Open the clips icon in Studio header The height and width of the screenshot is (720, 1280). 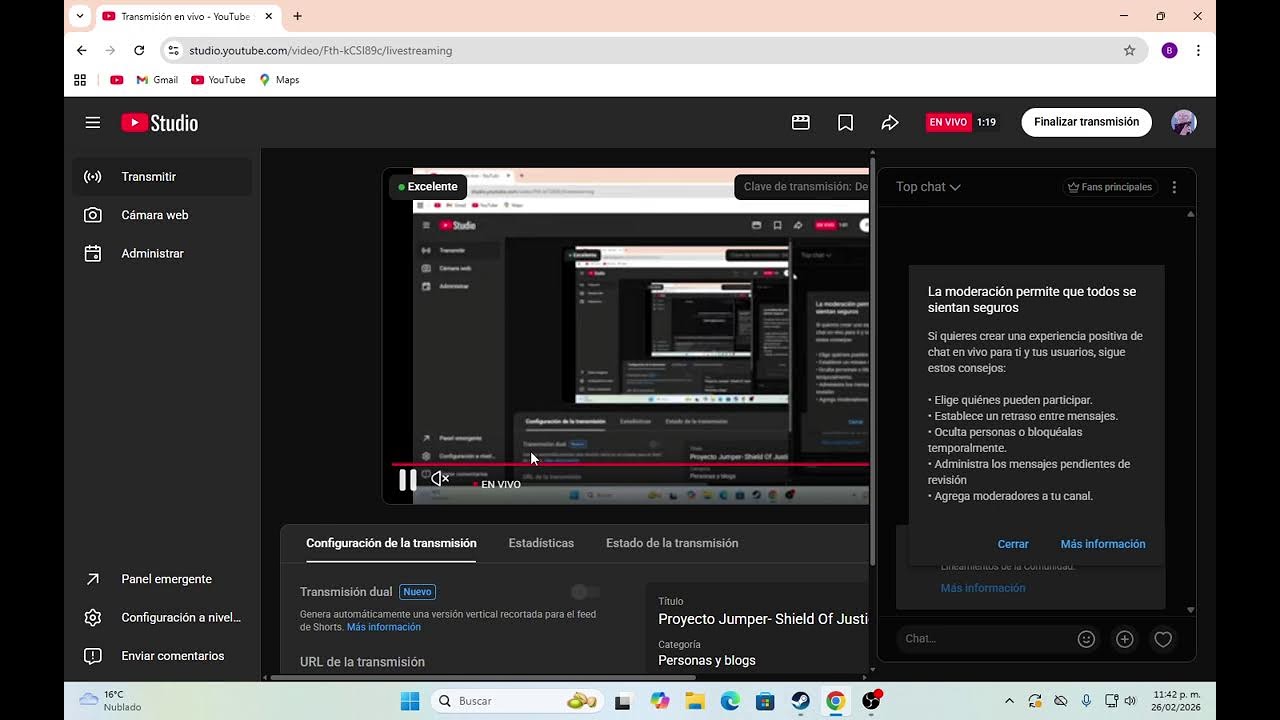801,122
